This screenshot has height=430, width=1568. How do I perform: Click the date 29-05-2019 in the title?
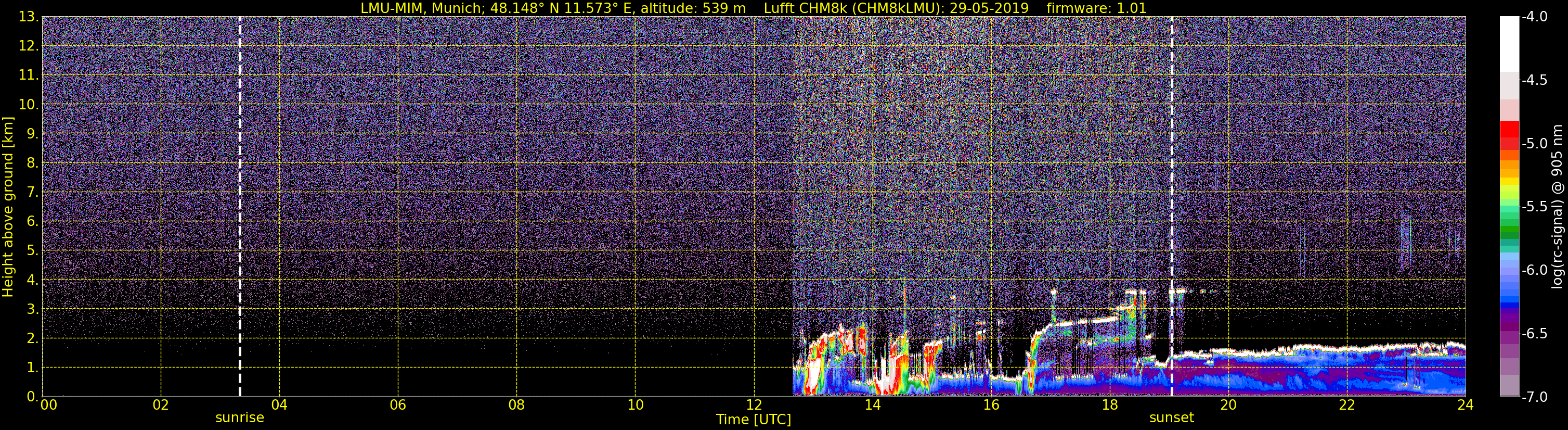[989, 8]
